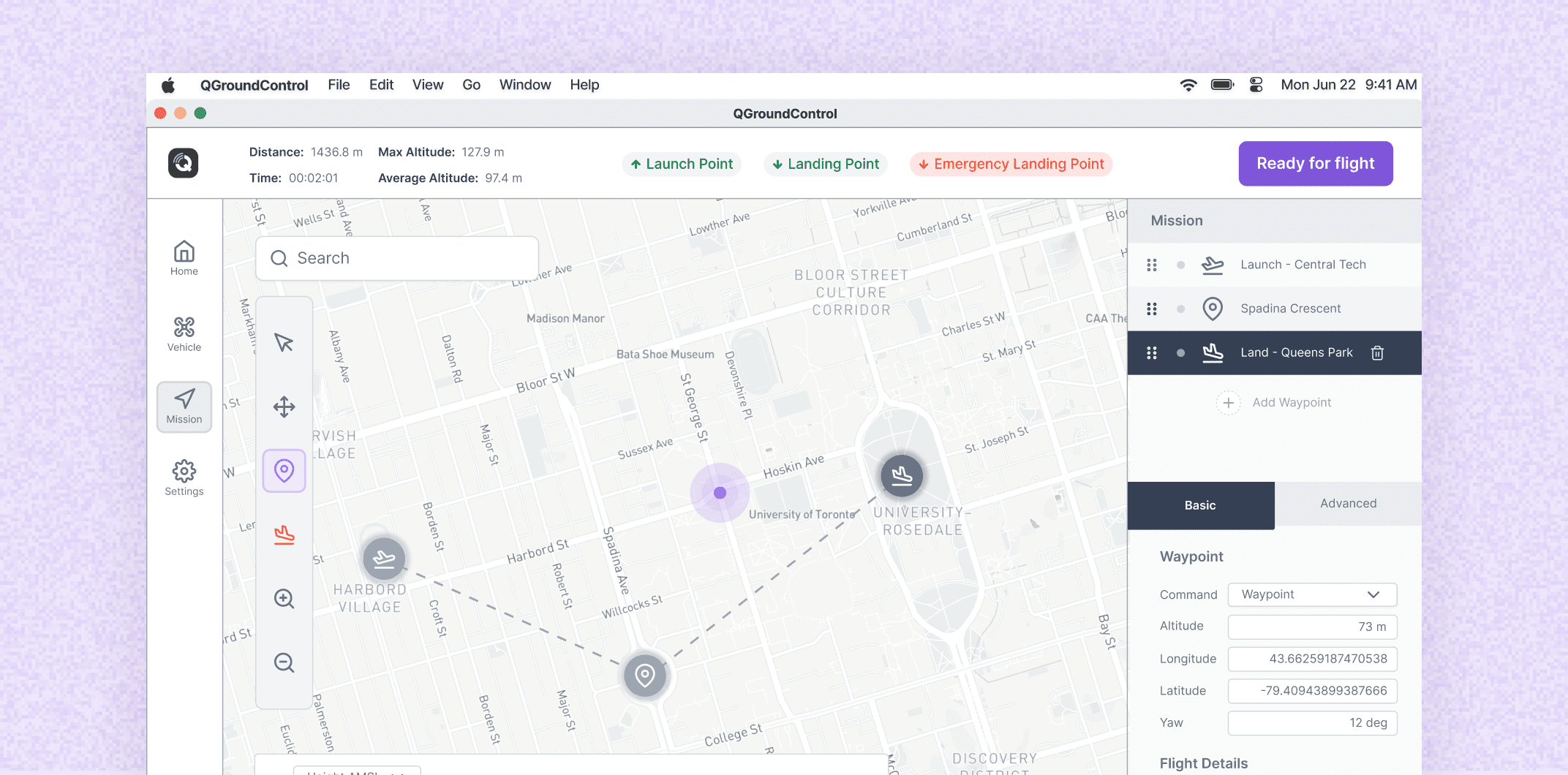The image size is (1568, 775).
Task: Open the Wi-Fi status menu
Action: 1188,85
